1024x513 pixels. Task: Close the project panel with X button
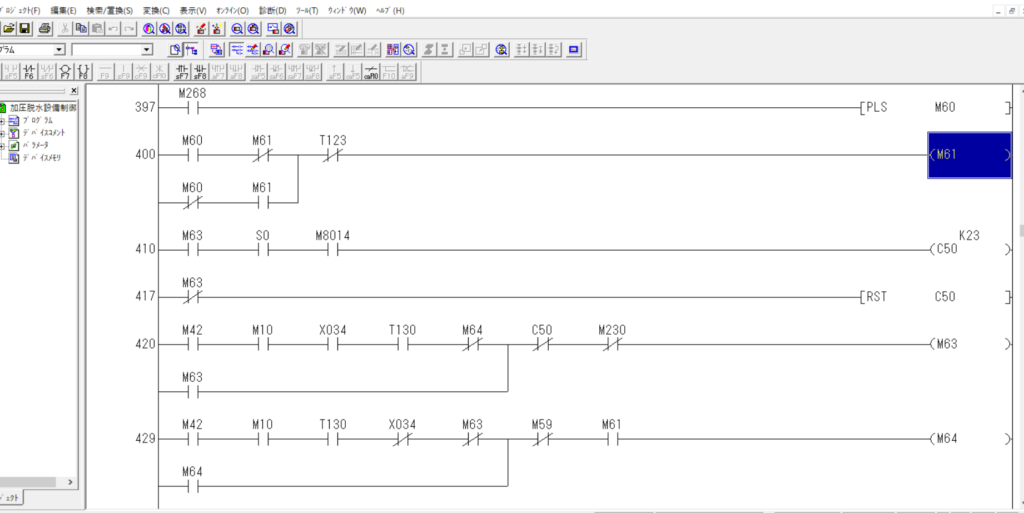pos(73,91)
